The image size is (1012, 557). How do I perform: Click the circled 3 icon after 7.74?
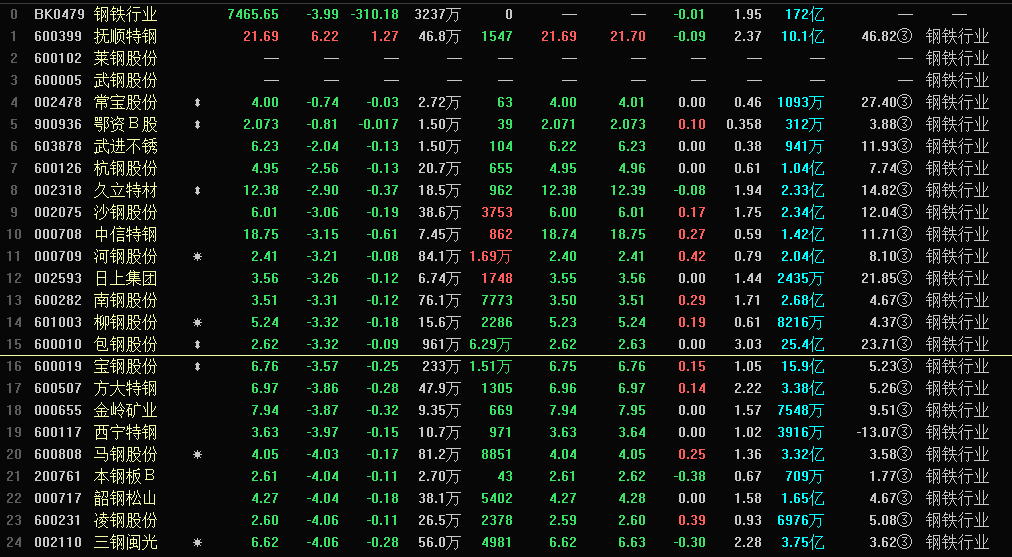point(905,168)
